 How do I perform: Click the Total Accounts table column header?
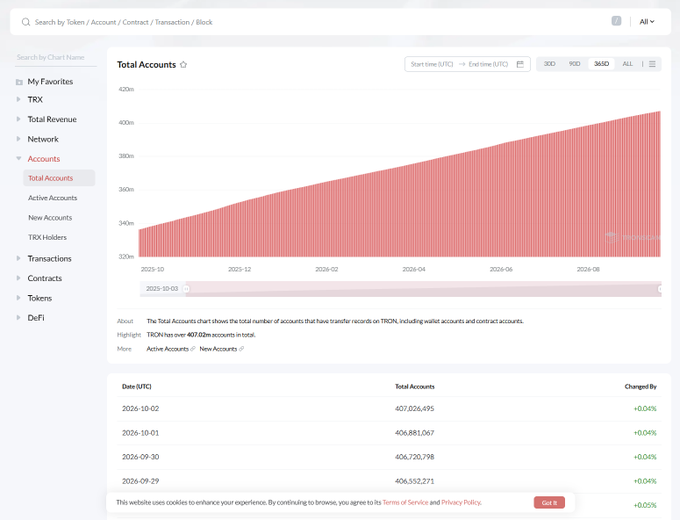[x=415, y=386]
